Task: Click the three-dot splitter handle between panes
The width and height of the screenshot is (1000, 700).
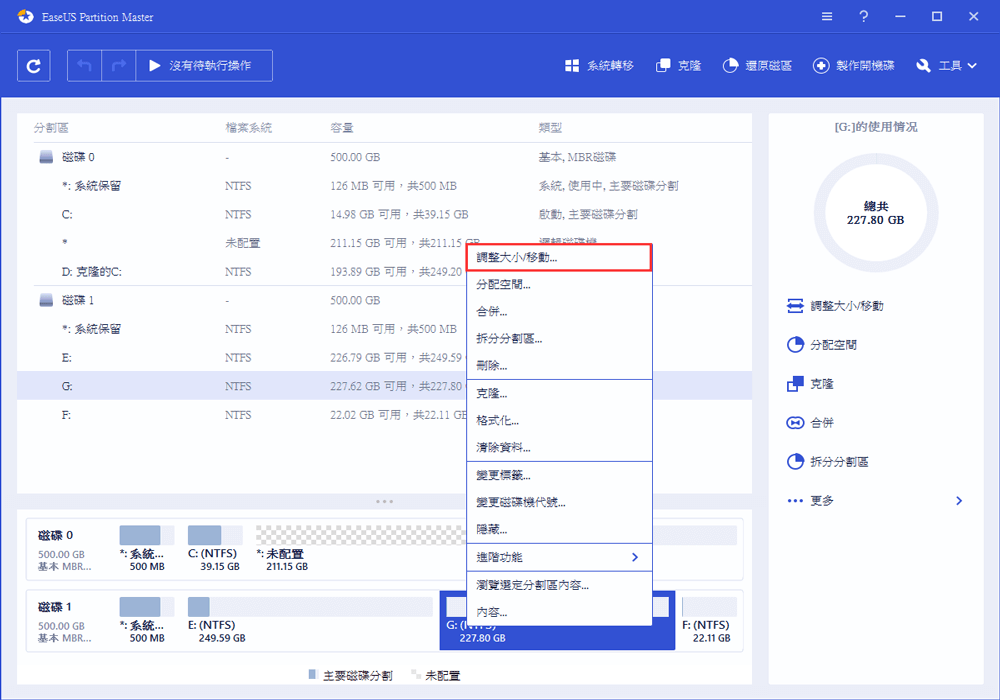Action: [385, 502]
